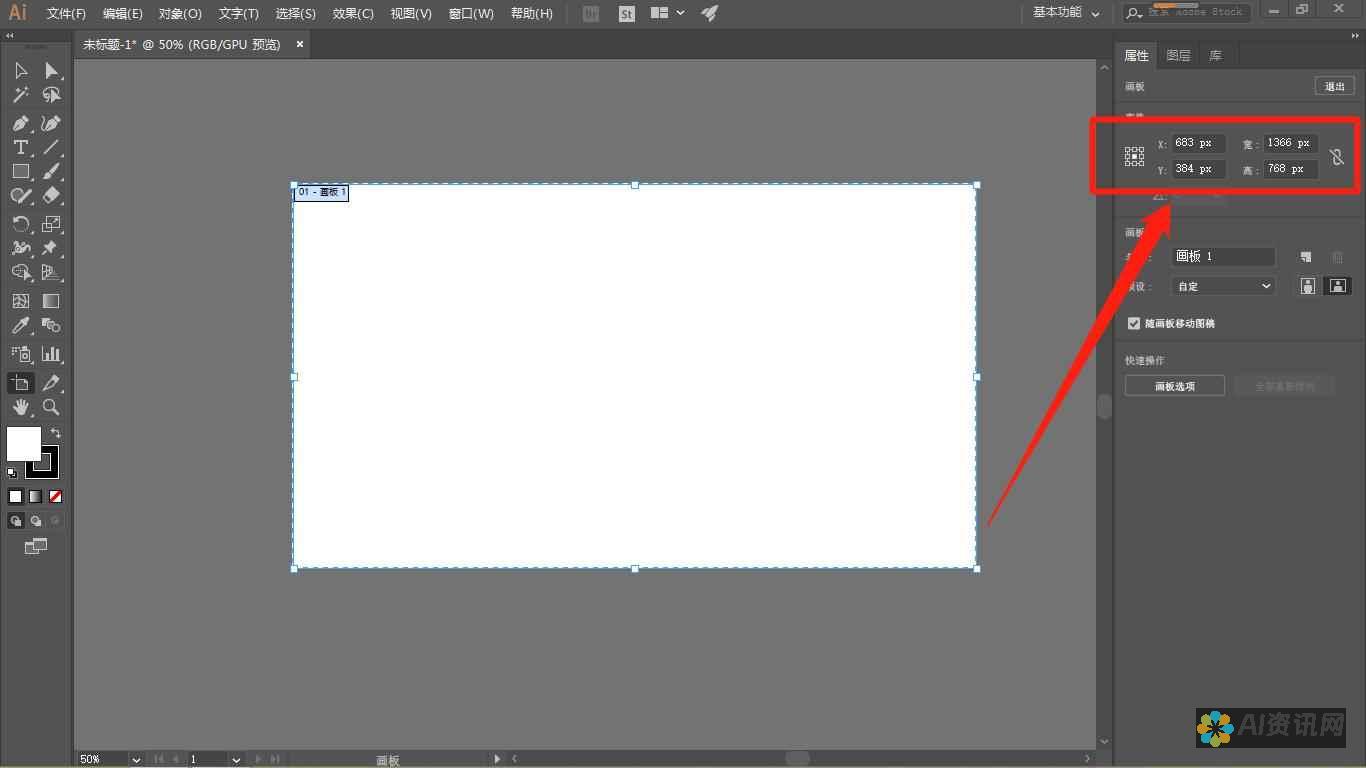This screenshot has width=1366, height=768.
Task: Open the 自定 preset dropdown
Action: [1223, 286]
